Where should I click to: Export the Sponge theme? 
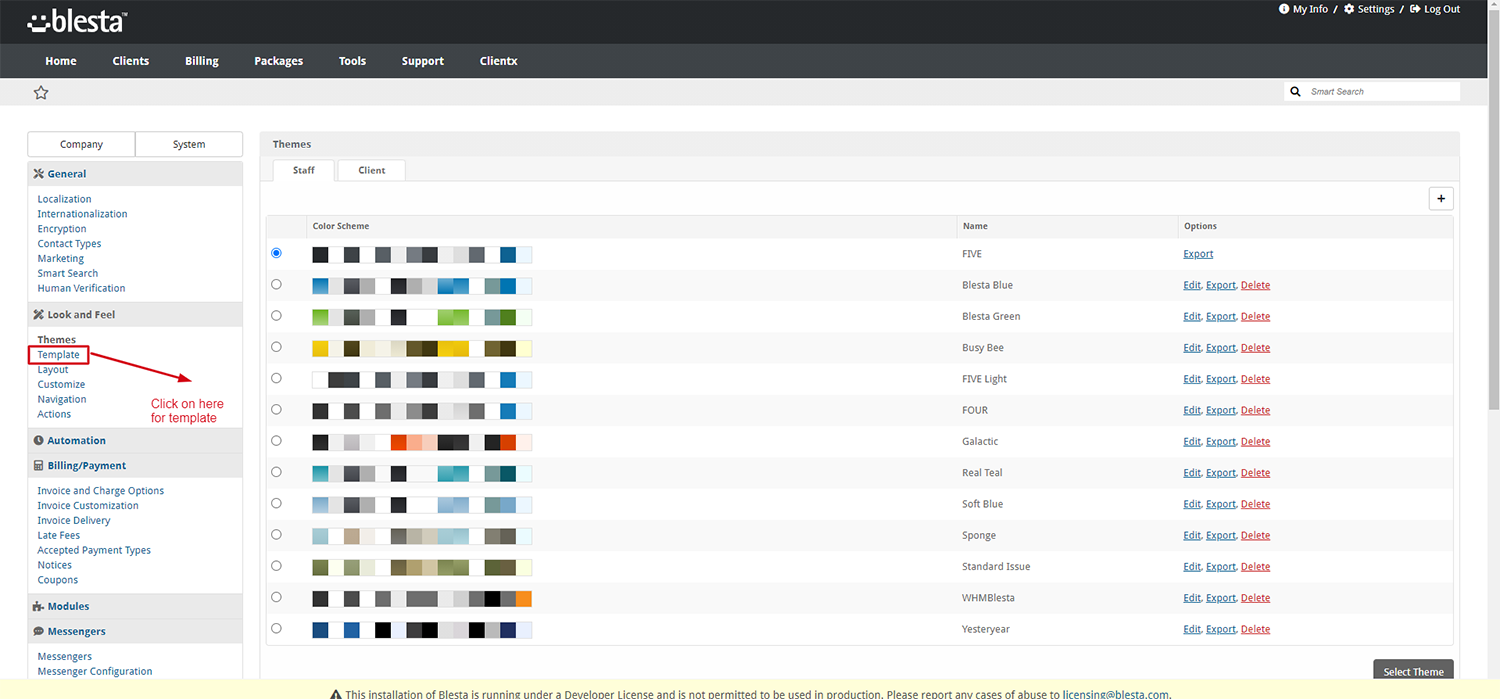click(1221, 535)
